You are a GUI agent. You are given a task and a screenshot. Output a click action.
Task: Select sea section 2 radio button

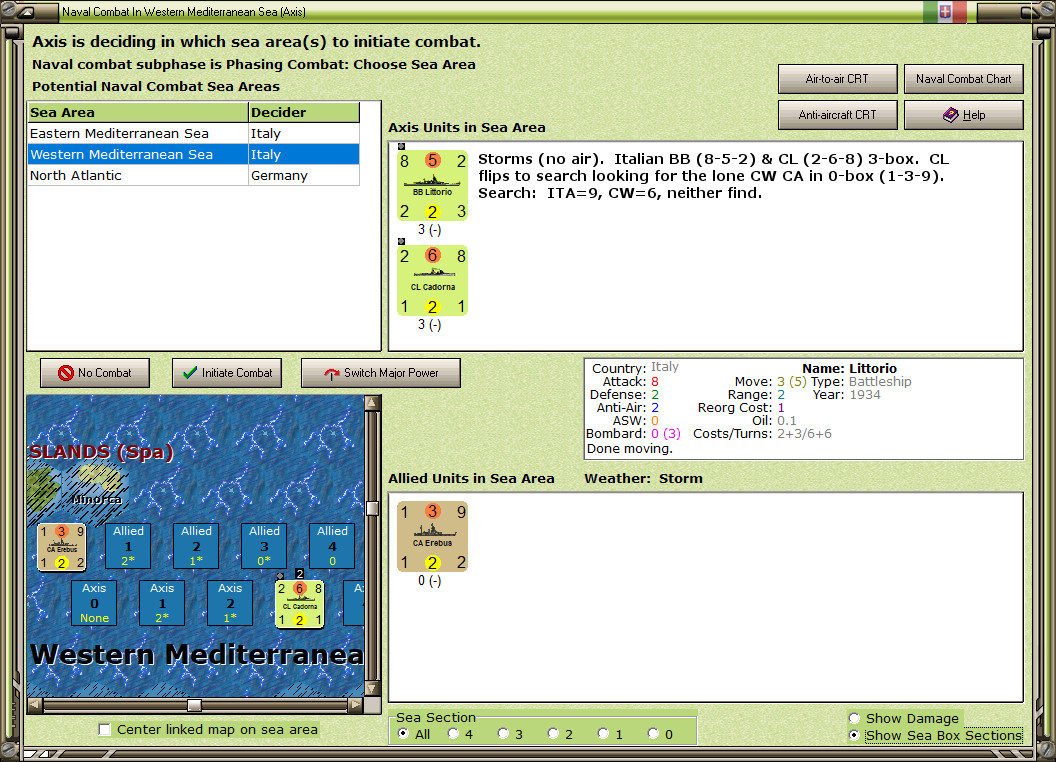553,734
